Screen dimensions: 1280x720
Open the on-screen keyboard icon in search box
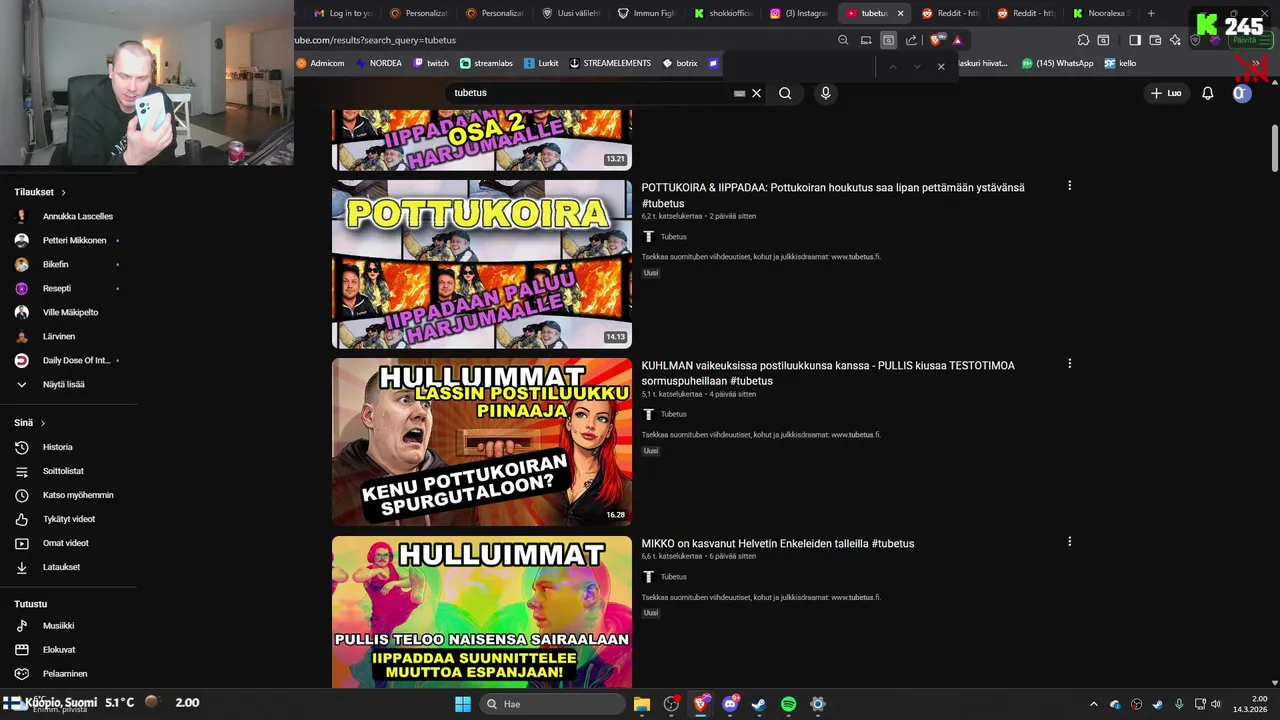click(x=739, y=93)
